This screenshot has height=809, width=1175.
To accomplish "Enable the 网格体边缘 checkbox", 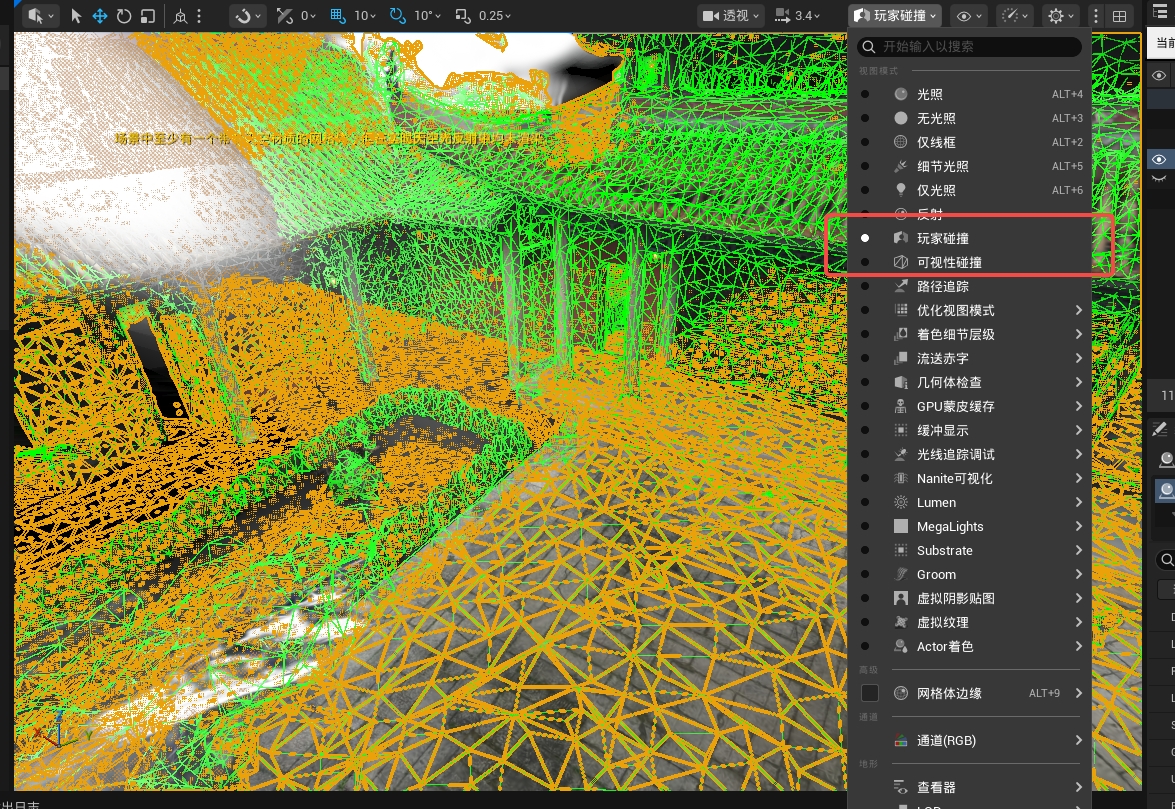I will coord(870,693).
